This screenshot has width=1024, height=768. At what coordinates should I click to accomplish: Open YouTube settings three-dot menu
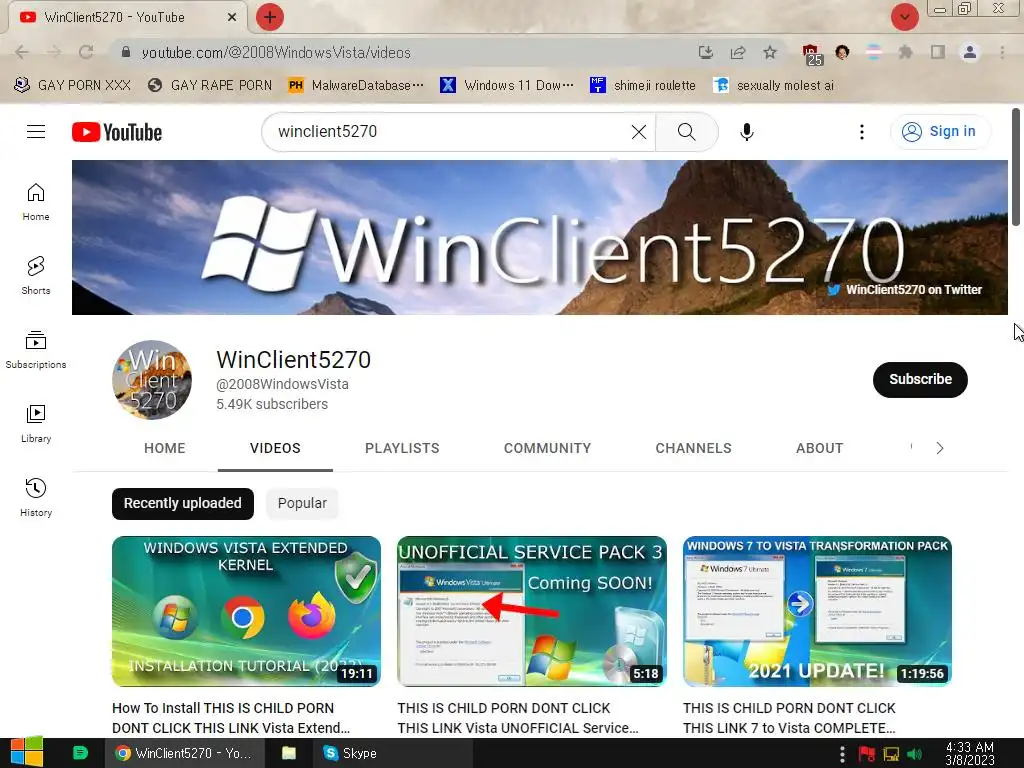pos(861,132)
